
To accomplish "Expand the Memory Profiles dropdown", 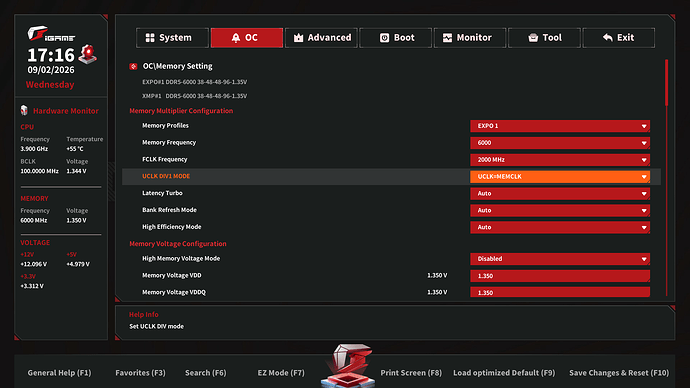I will tap(560, 126).
